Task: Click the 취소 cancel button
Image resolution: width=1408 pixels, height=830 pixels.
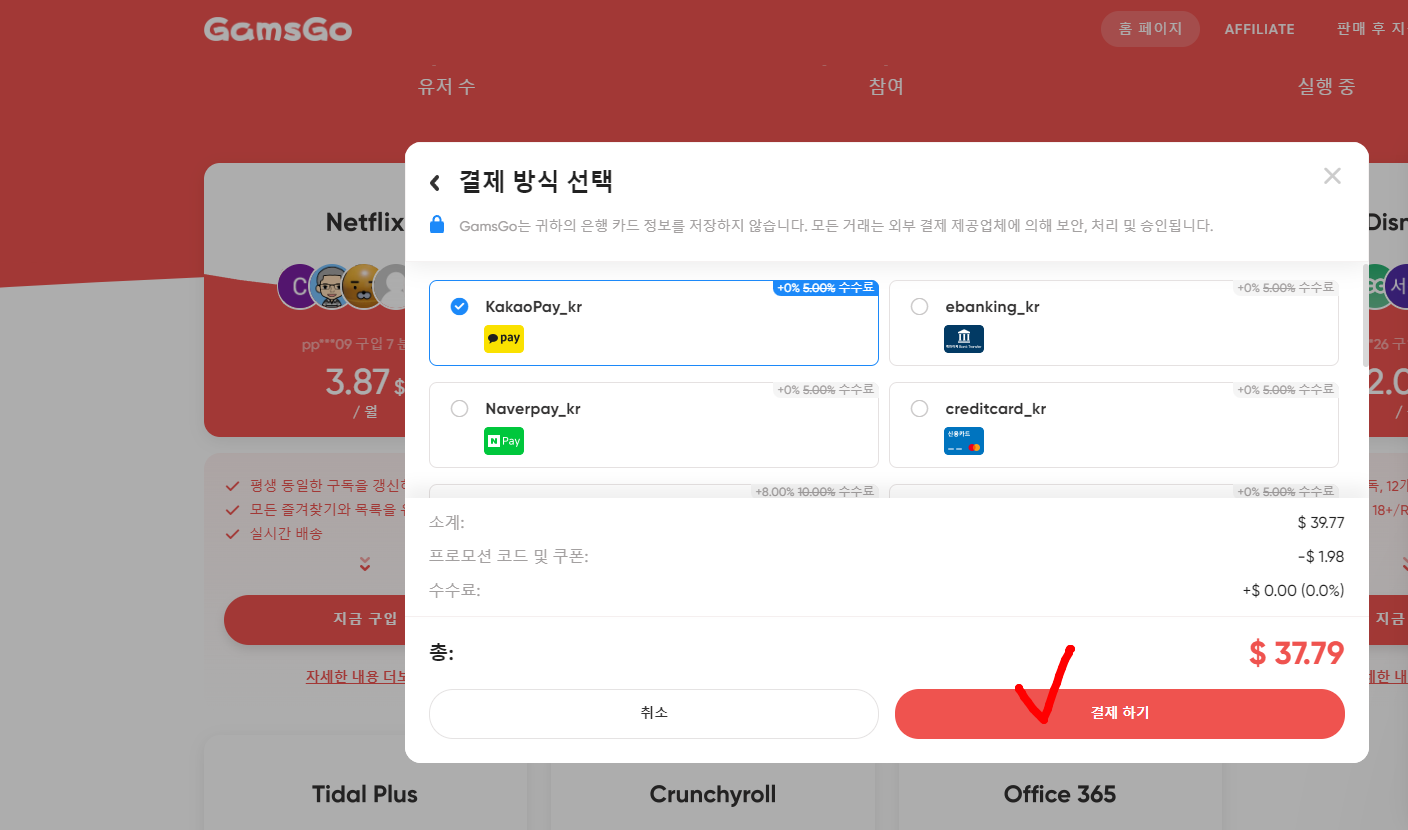Action: 654,714
